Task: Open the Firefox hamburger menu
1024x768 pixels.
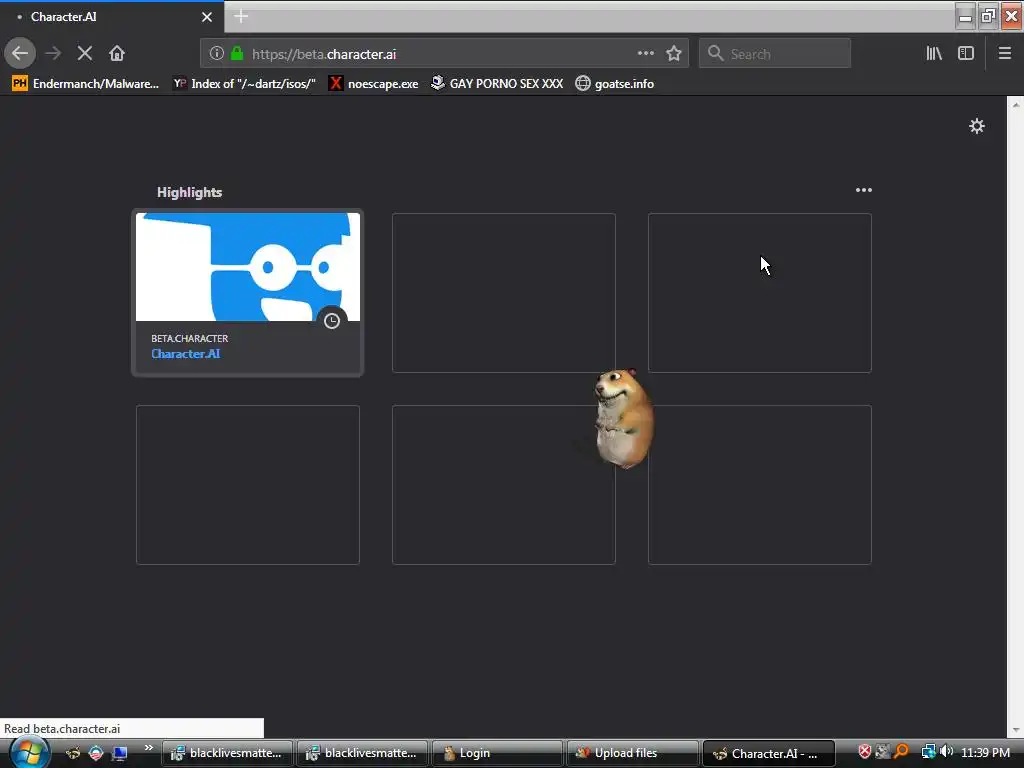Action: click(x=1005, y=54)
